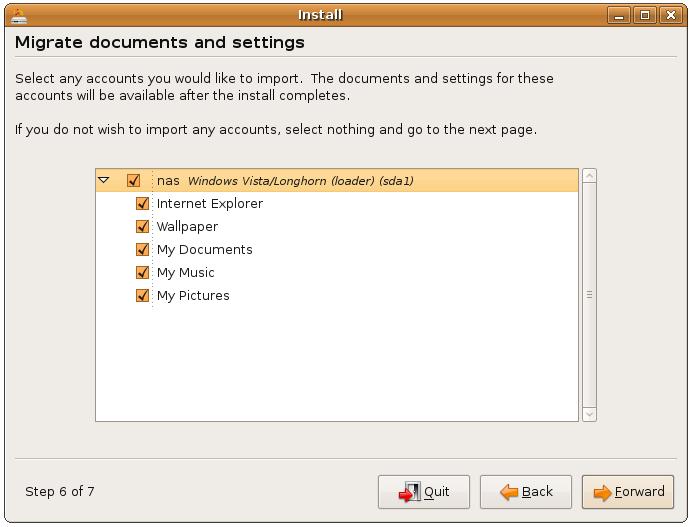Proceed with the Forward button

pyautogui.click(x=628, y=492)
